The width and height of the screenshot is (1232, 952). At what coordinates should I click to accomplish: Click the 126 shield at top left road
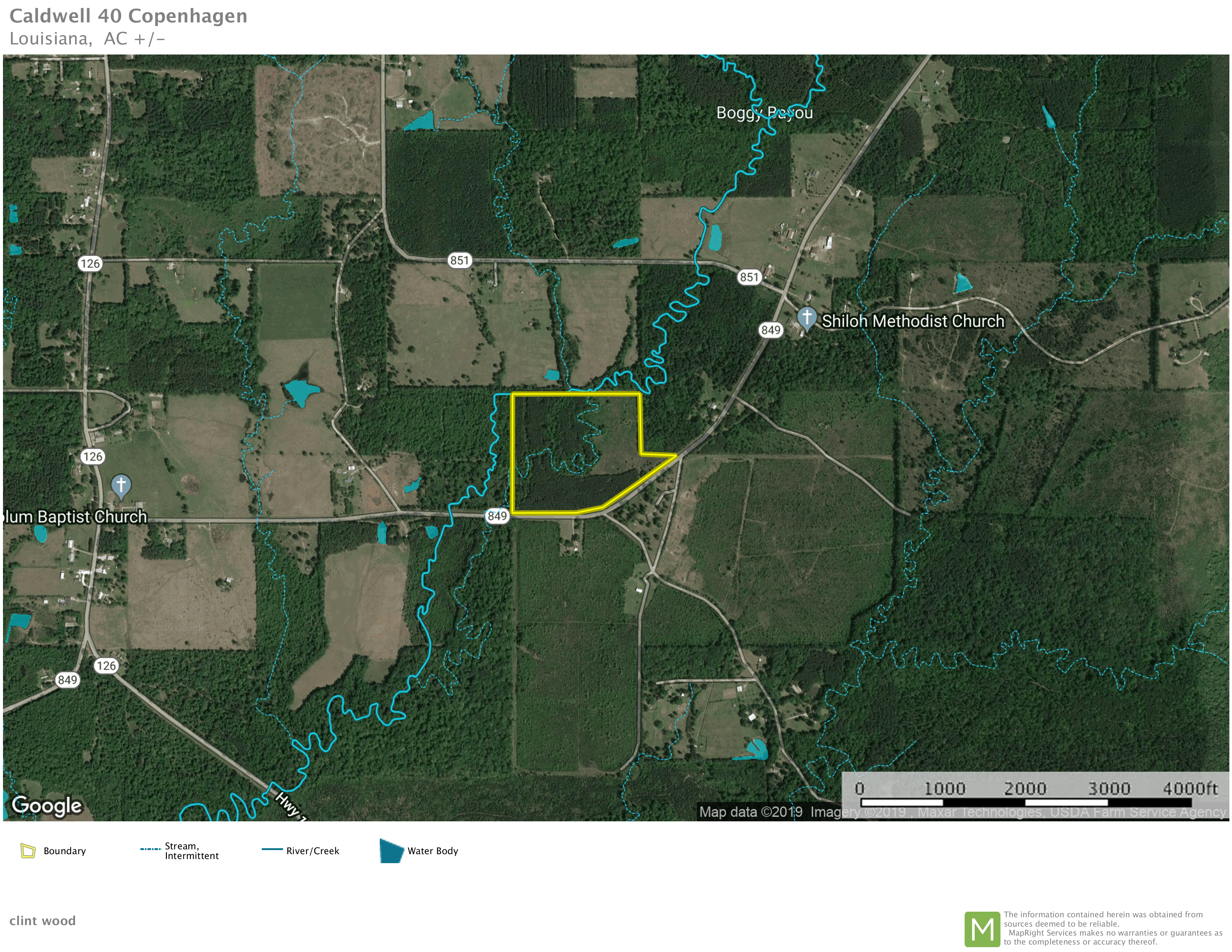tap(90, 263)
